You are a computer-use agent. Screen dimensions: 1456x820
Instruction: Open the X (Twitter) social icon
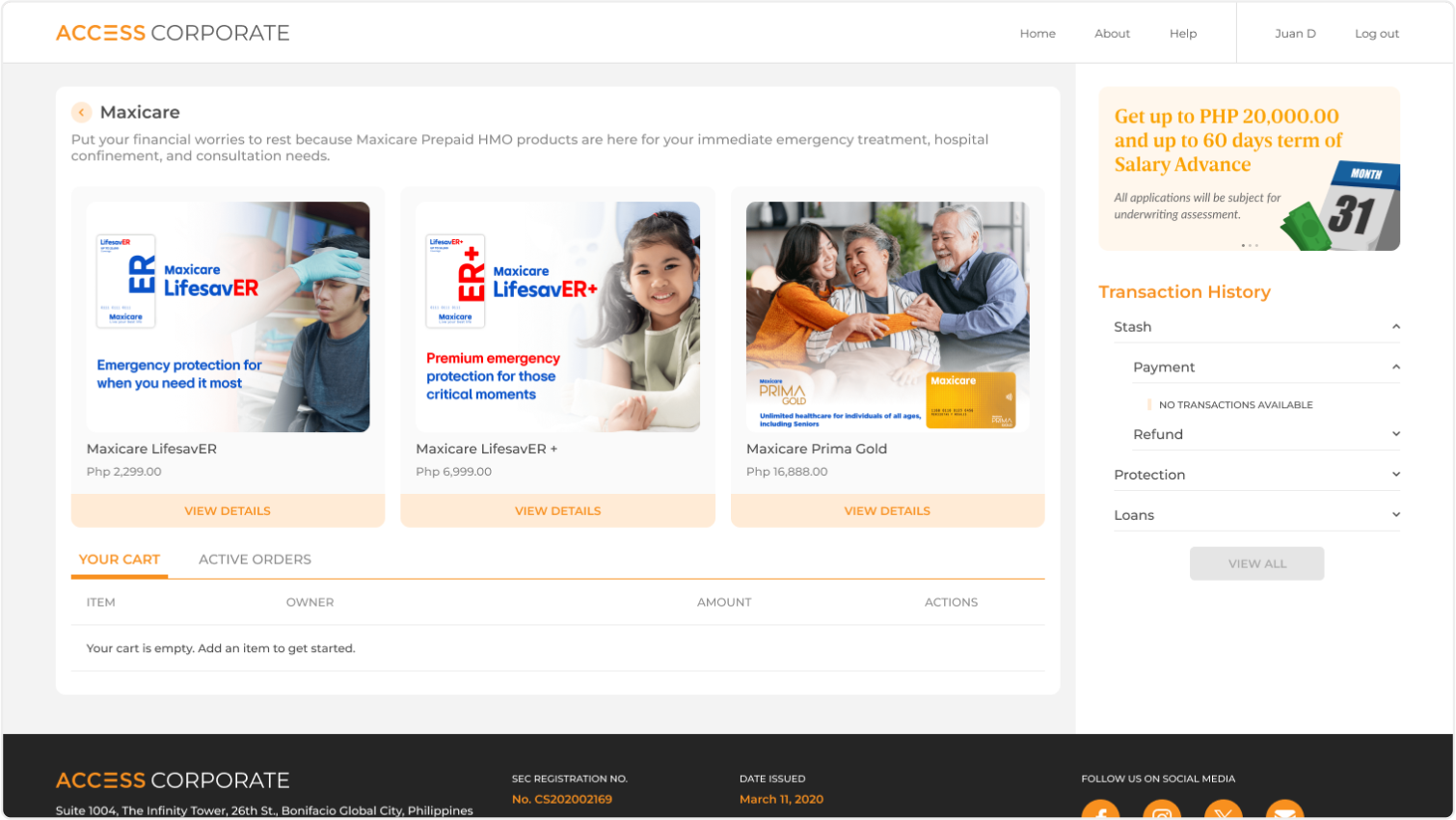pyautogui.click(x=1224, y=810)
